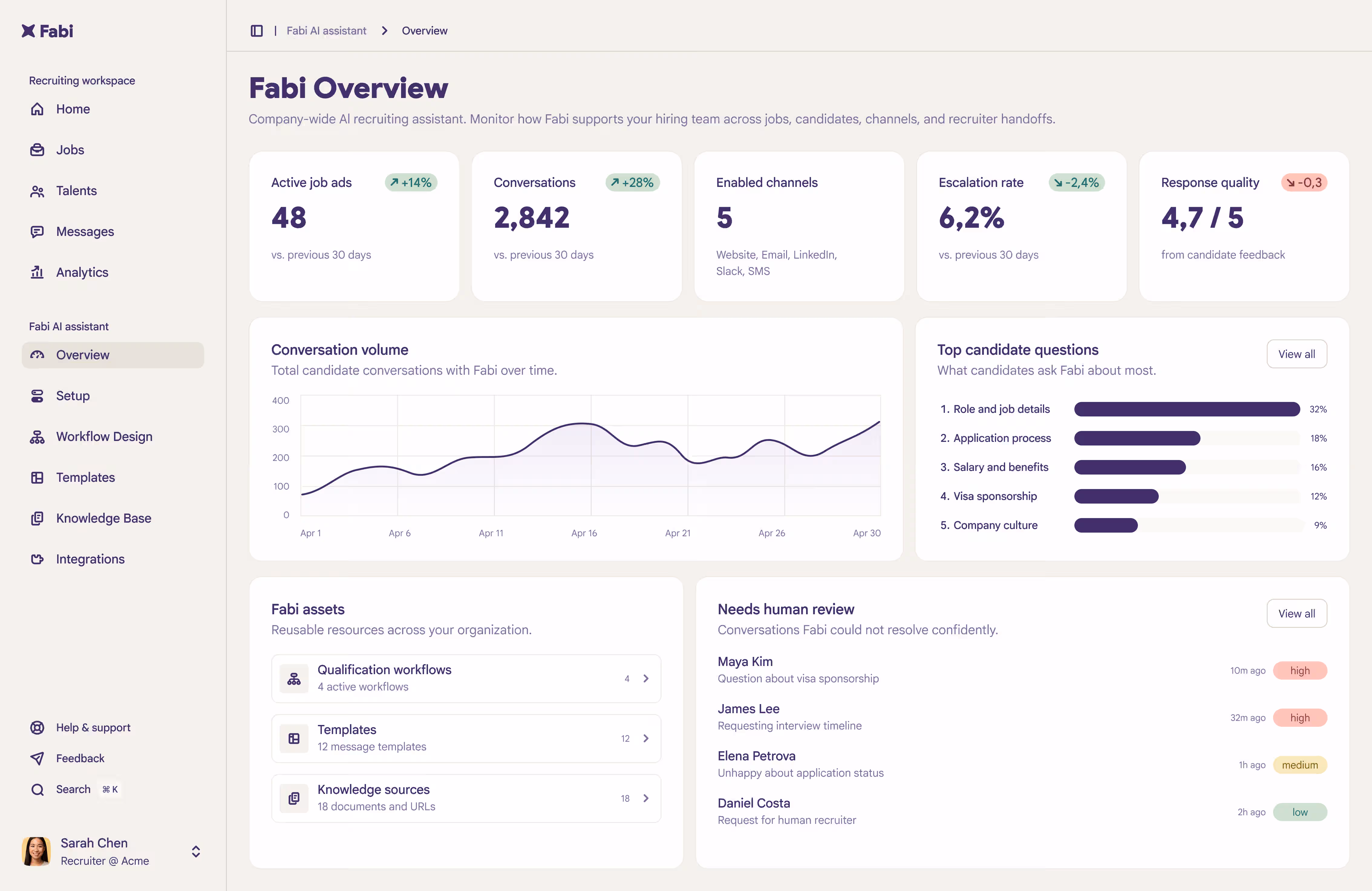Screen dimensions: 1372x891
Task: Expand the Sarah Chen account switcher
Action: 196,851
